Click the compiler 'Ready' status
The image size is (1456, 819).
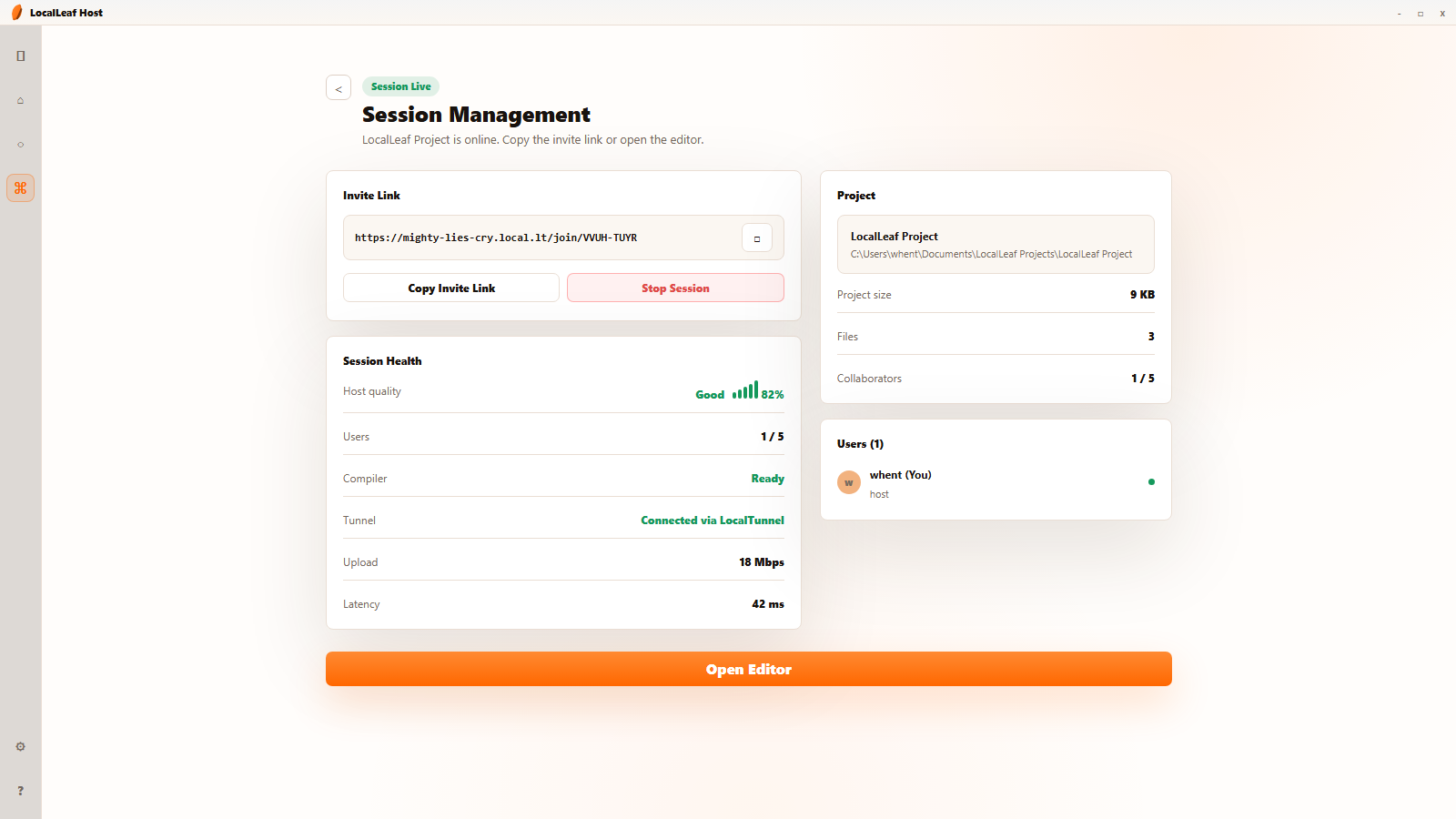pyautogui.click(x=768, y=479)
